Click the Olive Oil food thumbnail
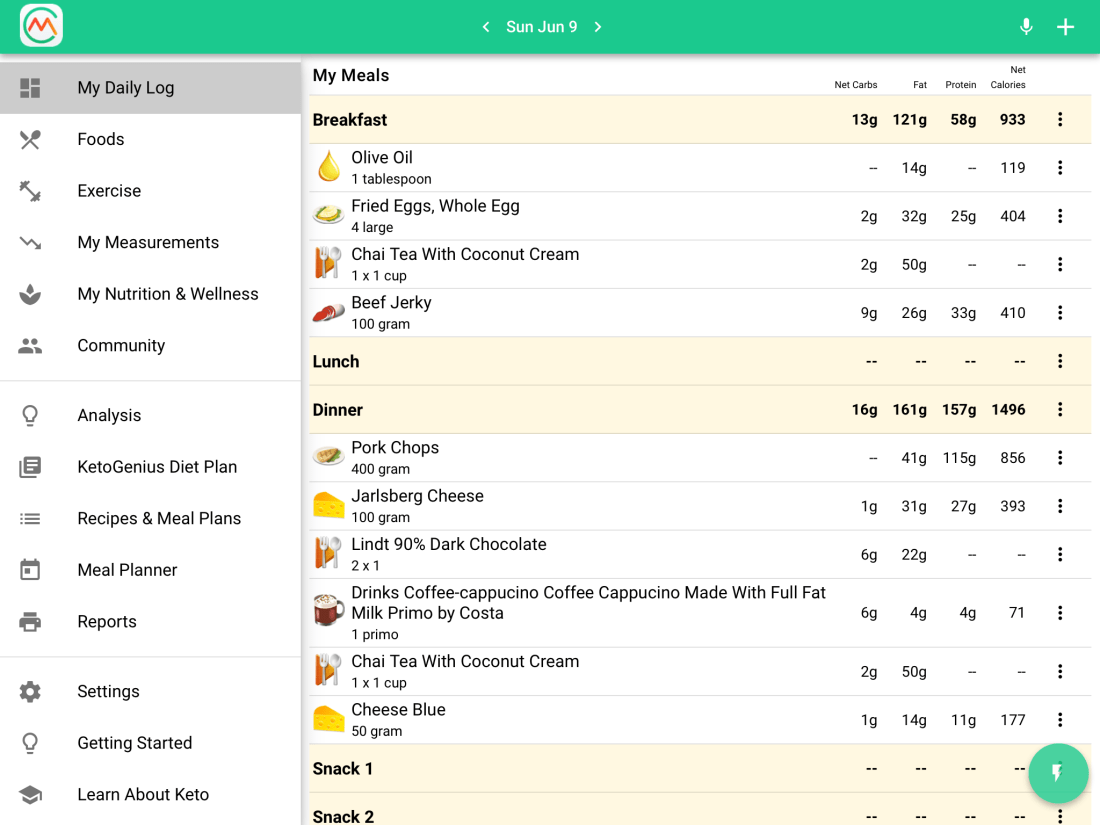 pos(329,167)
